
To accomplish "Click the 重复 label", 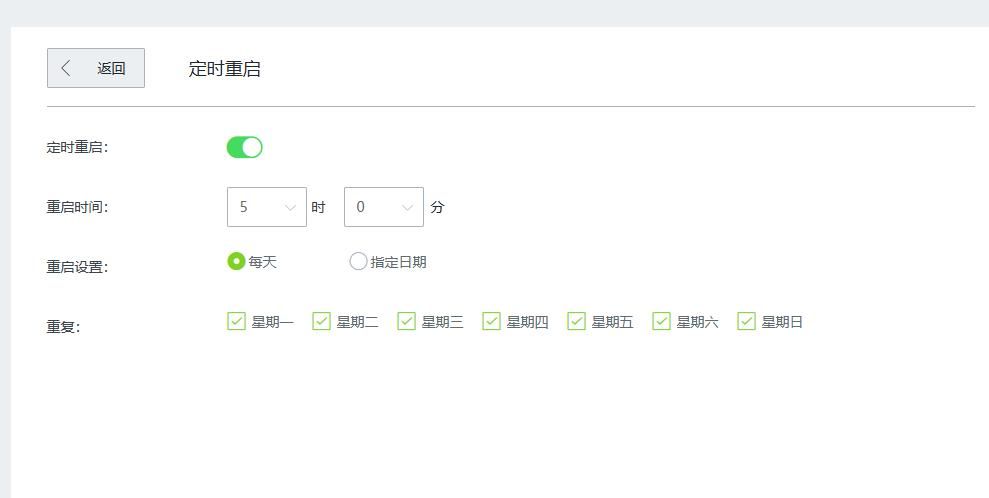I will (63, 327).
